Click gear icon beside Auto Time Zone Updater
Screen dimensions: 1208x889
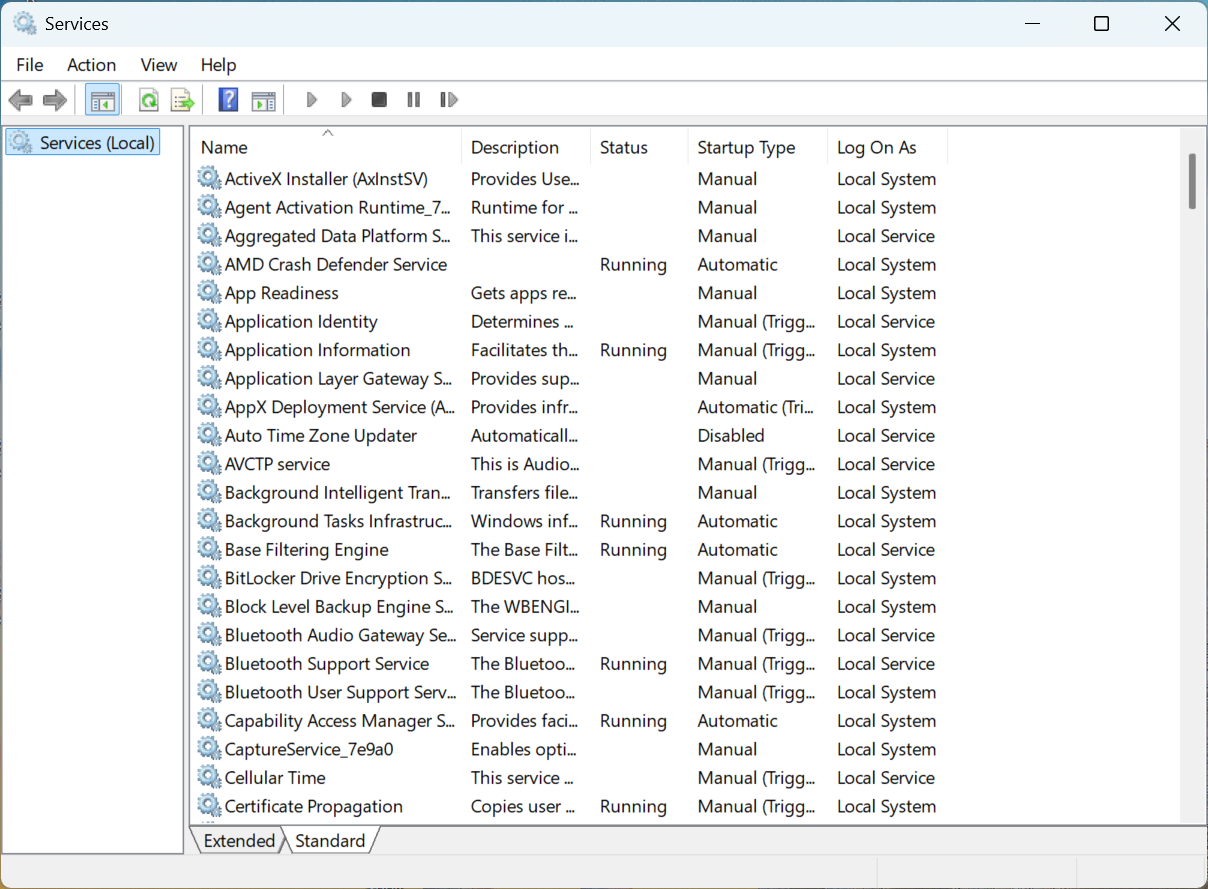point(208,435)
